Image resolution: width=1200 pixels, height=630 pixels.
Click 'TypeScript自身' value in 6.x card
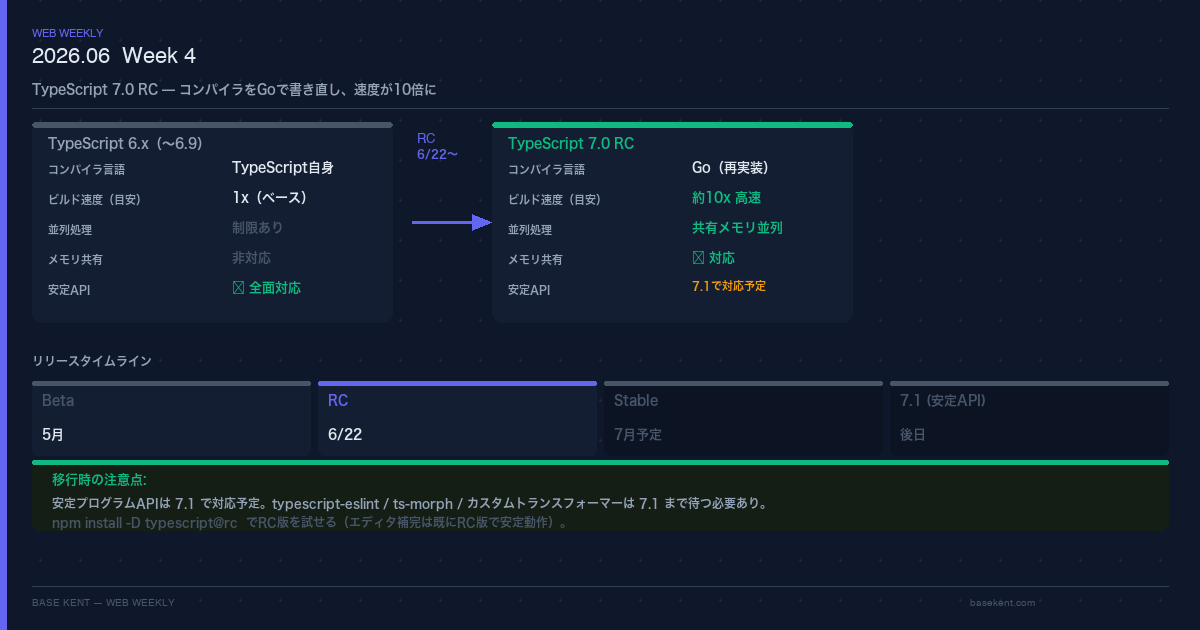pyautogui.click(x=283, y=168)
